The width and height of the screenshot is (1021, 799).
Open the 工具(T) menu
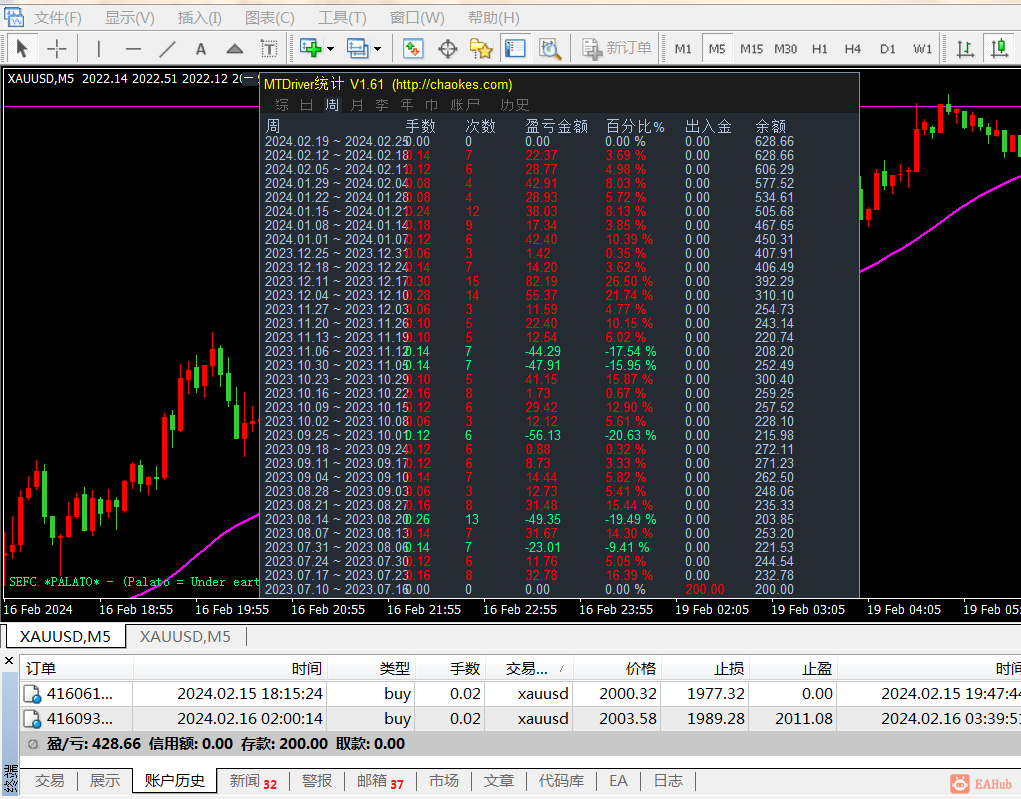coord(342,18)
